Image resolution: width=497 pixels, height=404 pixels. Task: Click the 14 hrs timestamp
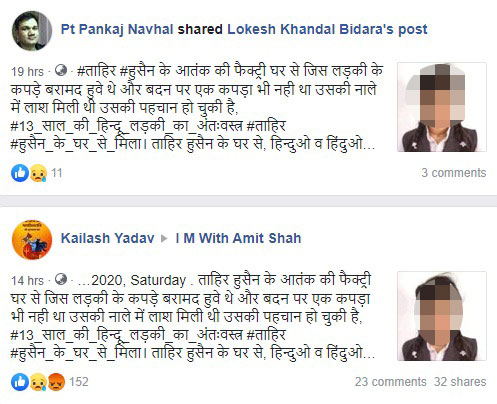pyautogui.click(x=27, y=281)
